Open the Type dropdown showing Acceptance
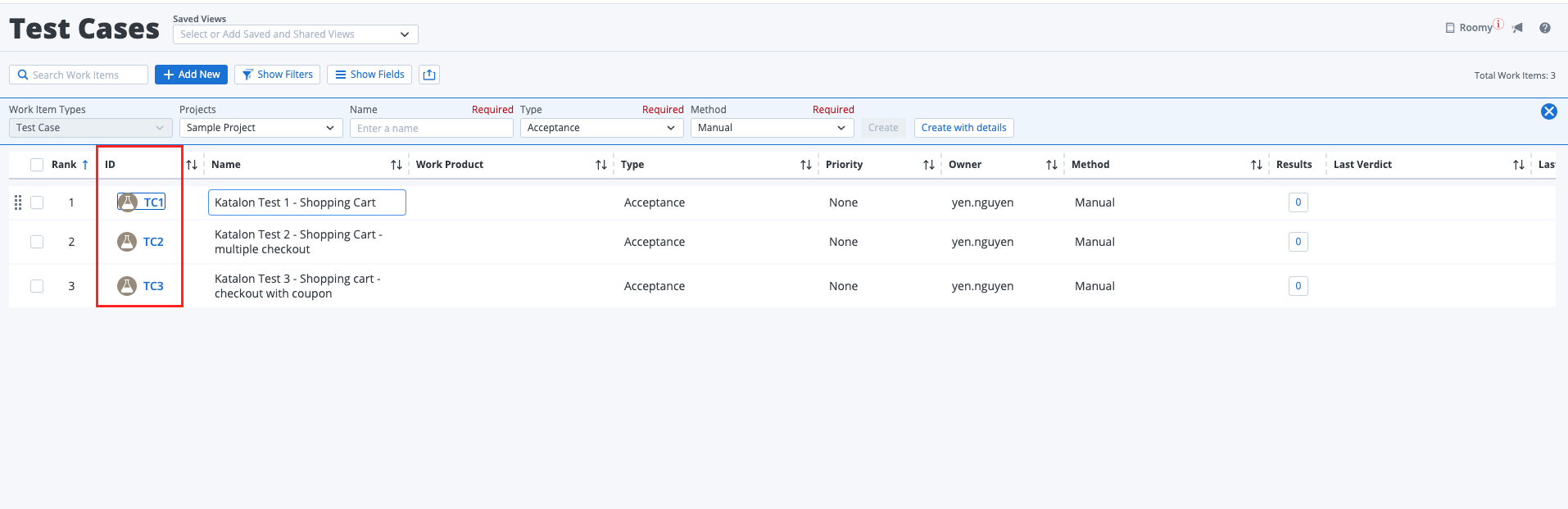Viewport: 1568px width, 509px height. [x=600, y=128]
